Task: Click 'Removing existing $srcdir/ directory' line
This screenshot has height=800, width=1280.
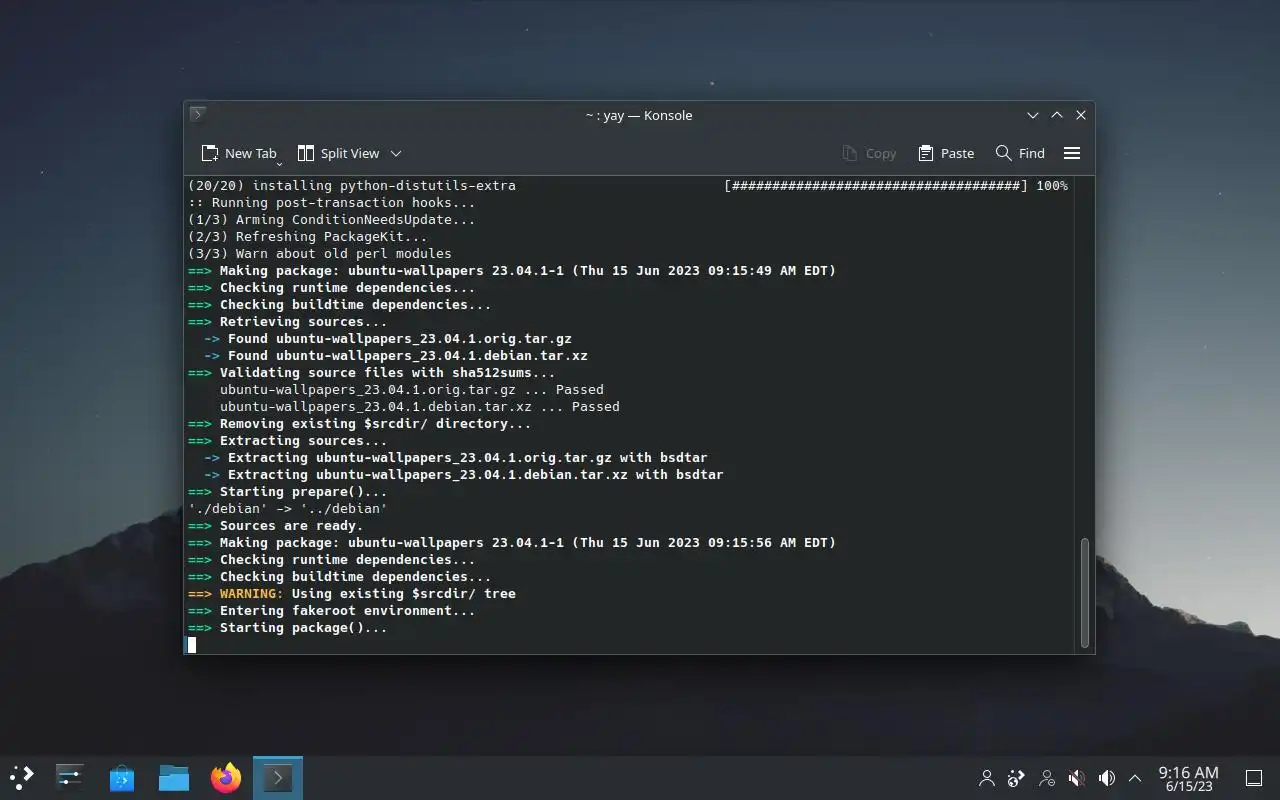Action: tap(360, 423)
